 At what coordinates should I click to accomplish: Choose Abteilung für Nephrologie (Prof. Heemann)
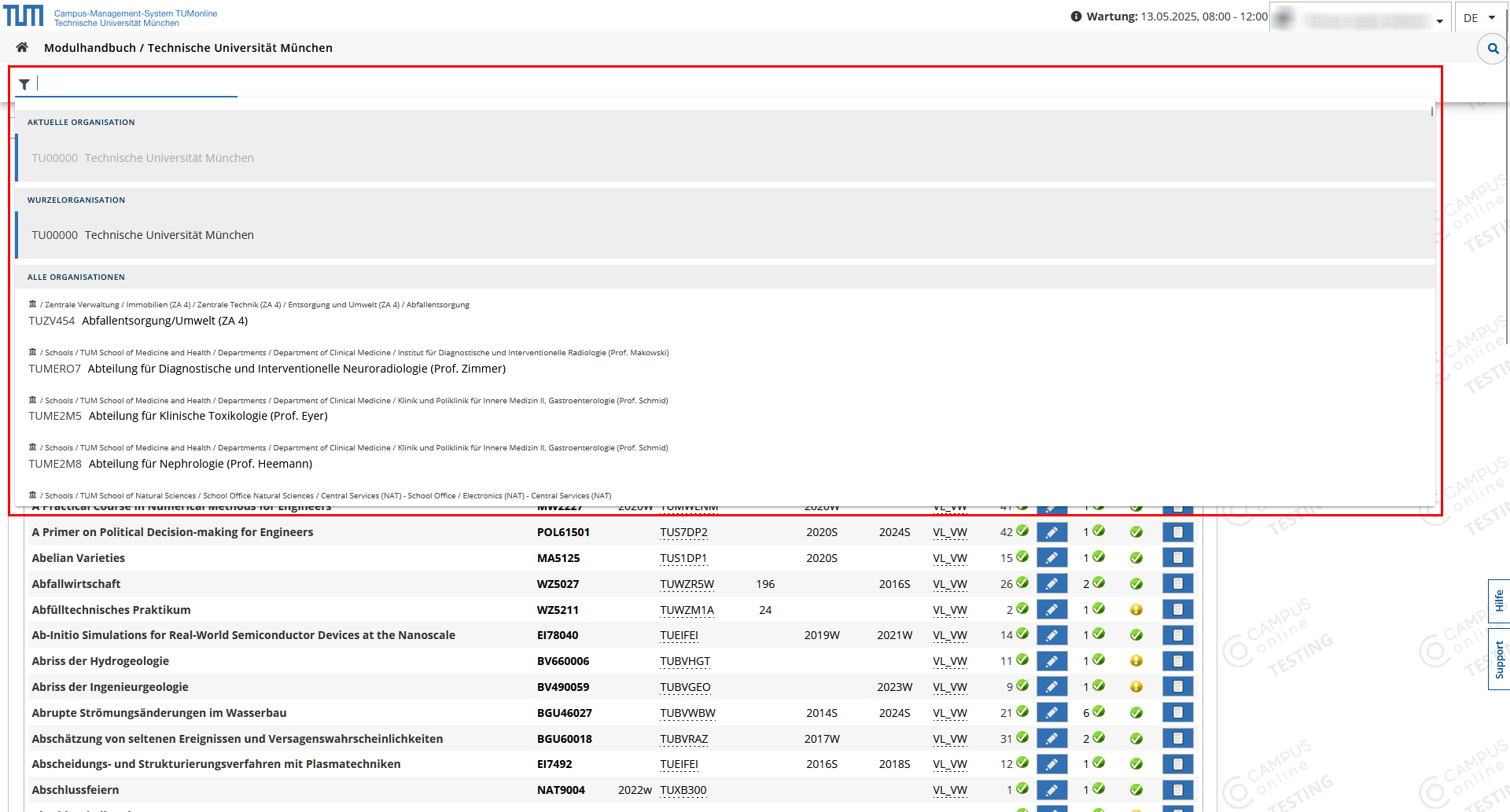(x=200, y=464)
